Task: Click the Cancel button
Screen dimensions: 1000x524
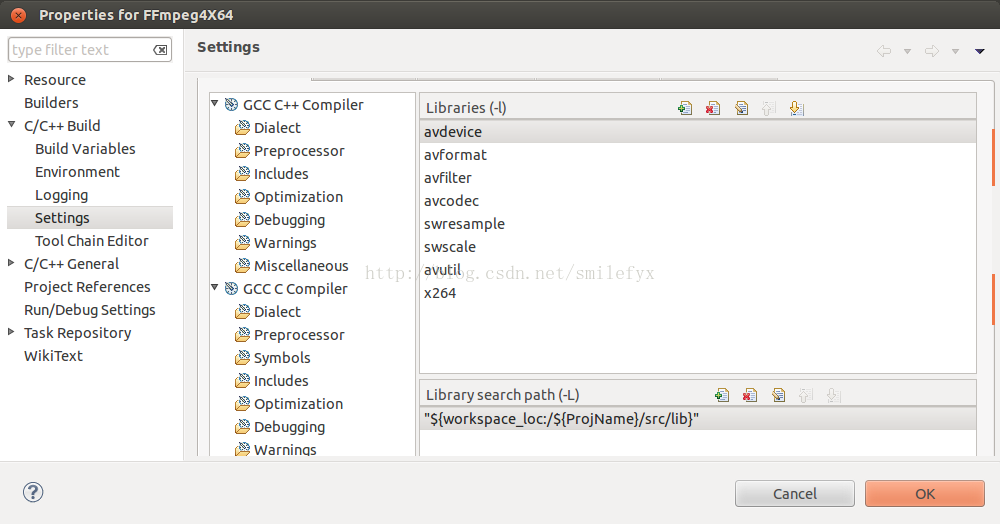Action: pos(795,493)
